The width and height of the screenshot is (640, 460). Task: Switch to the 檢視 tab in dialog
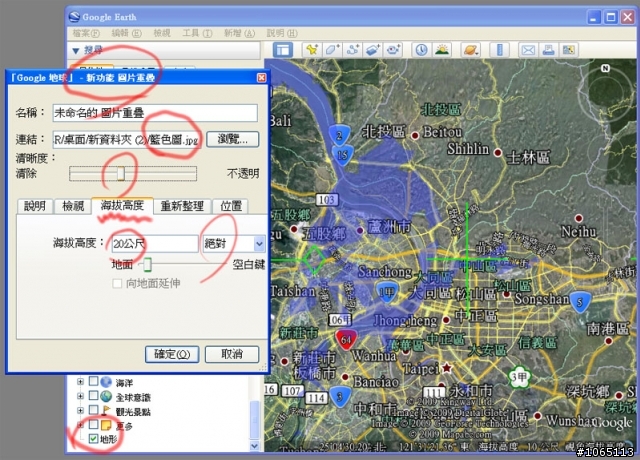click(73, 206)
